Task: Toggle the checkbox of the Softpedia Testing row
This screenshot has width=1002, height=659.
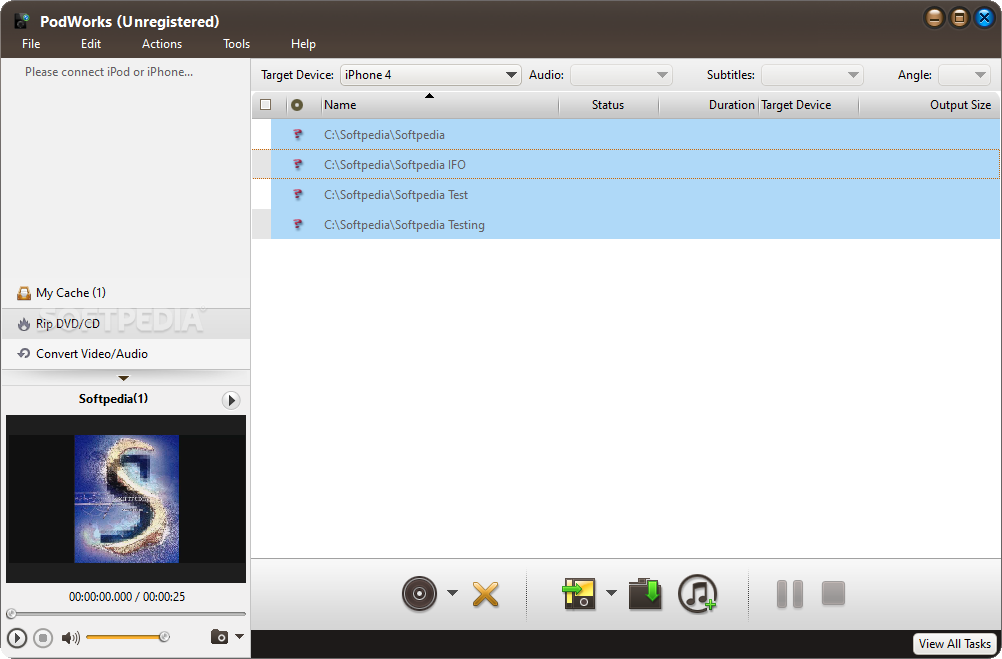Action: [x=262, y=225]
